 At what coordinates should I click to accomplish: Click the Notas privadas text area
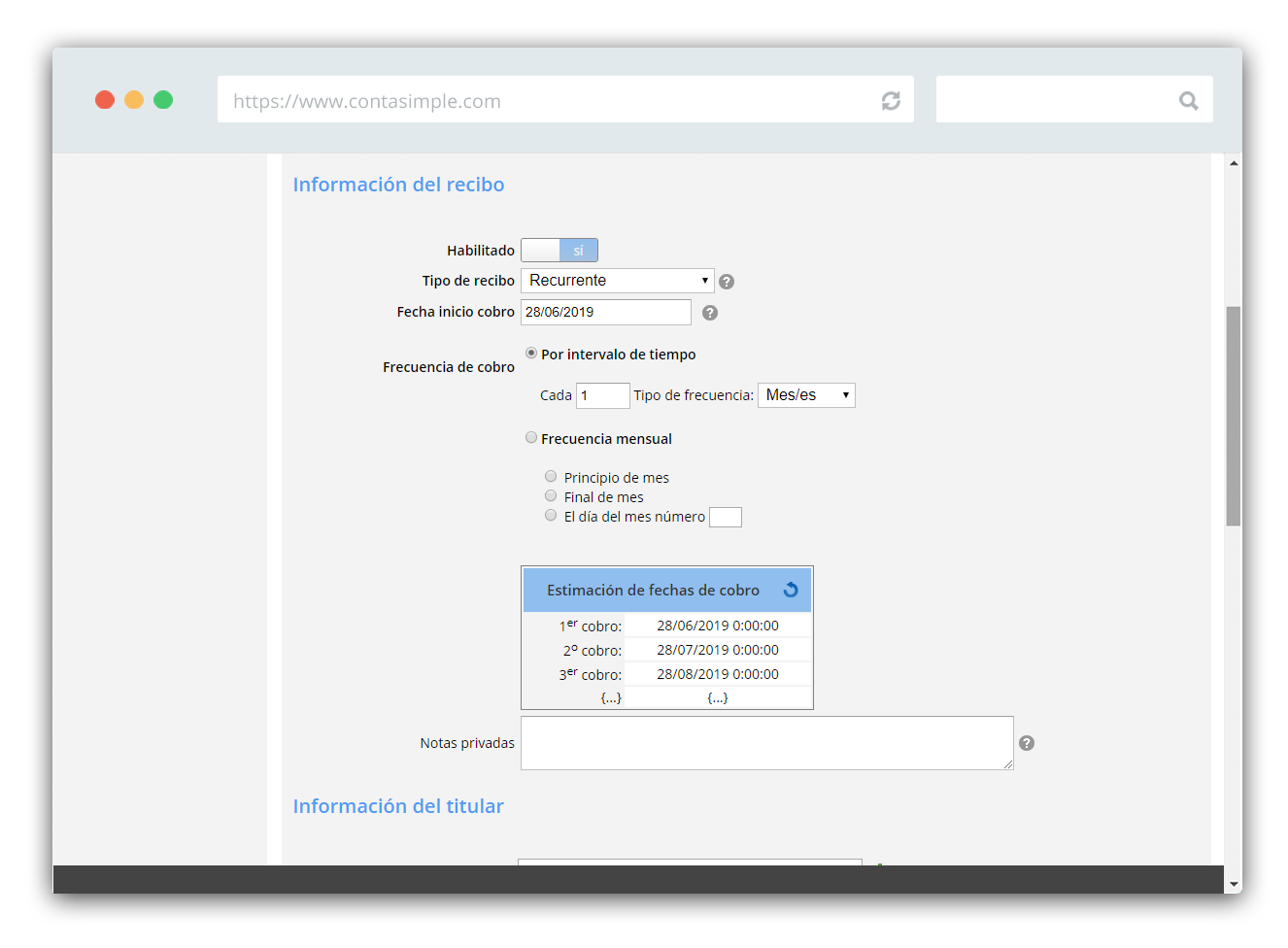[766, 743]
